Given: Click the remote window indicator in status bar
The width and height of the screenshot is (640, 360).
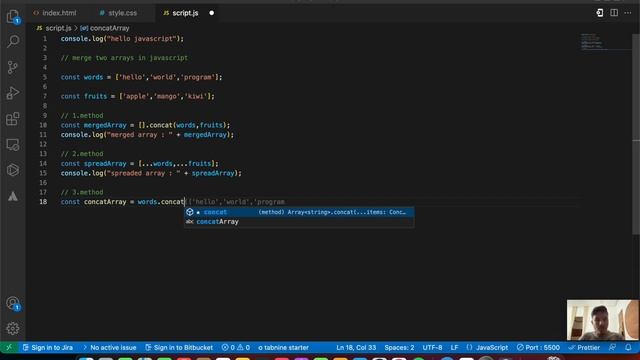Looking at the screenshot, I should coord(9,347).
